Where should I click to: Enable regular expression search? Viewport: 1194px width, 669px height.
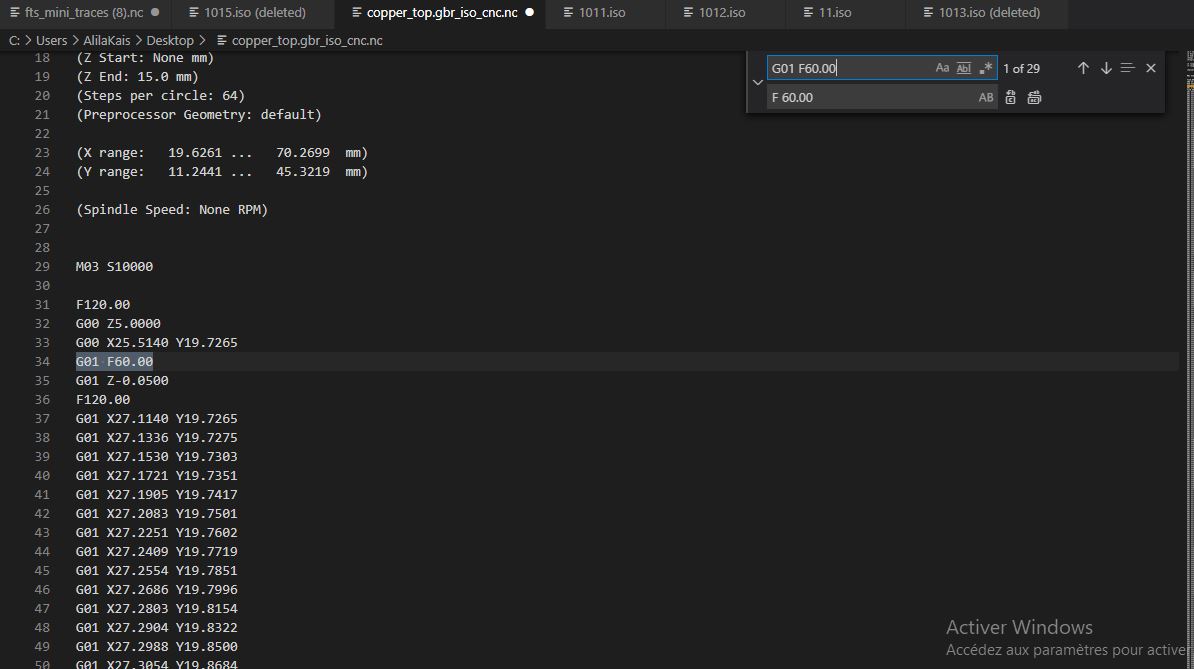pyautogui.click(x=985, y=68)
